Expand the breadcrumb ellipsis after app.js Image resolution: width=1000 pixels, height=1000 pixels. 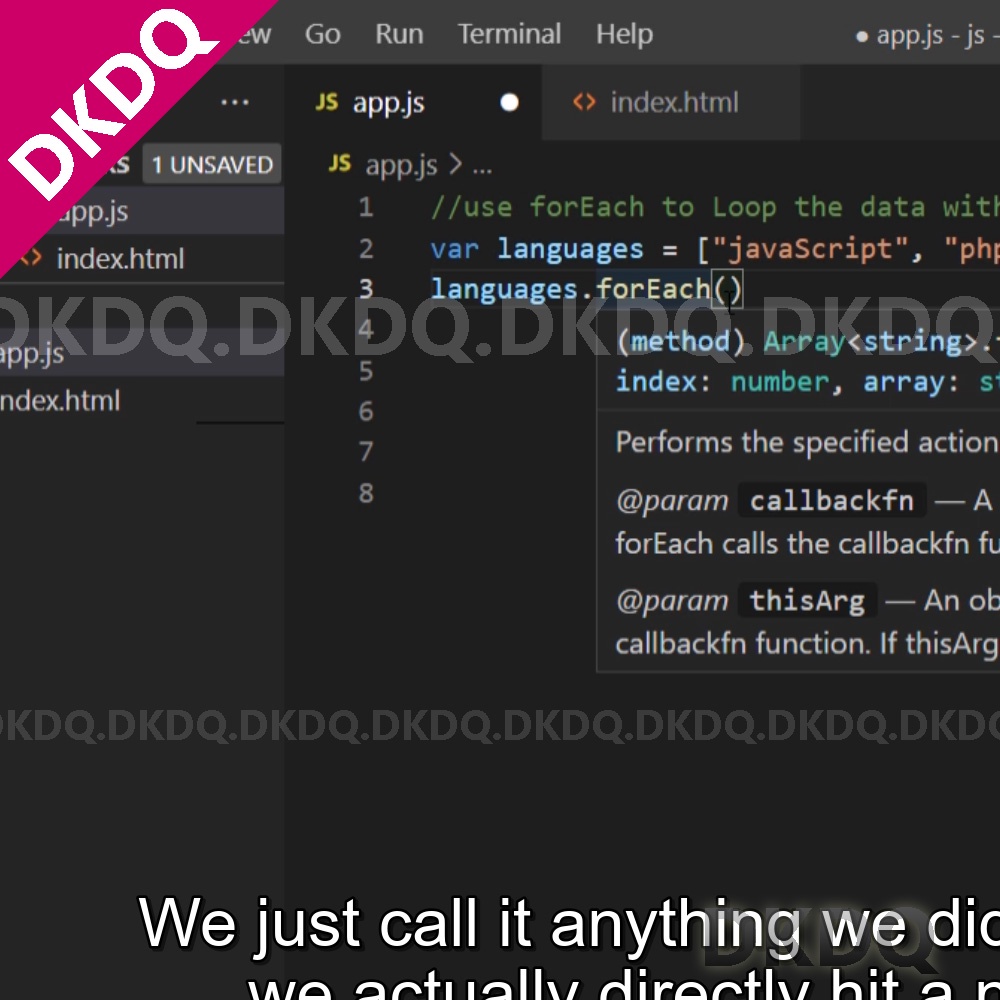[x=481, y=165]
